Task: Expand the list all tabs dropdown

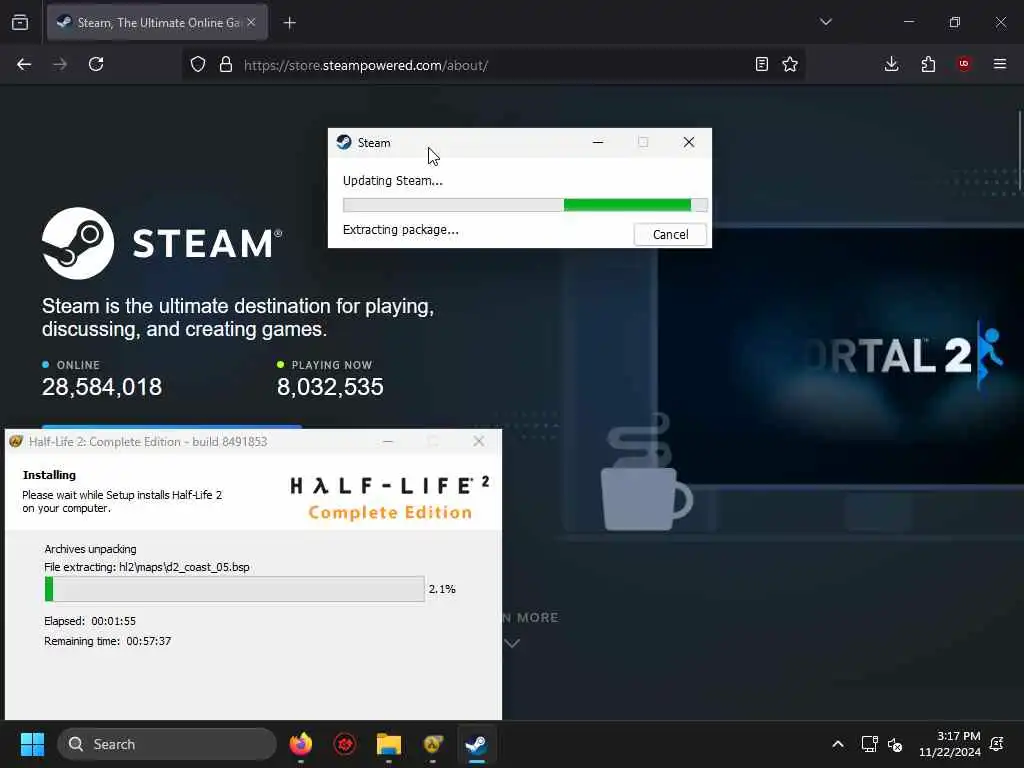Action: [x=826, y=22]
